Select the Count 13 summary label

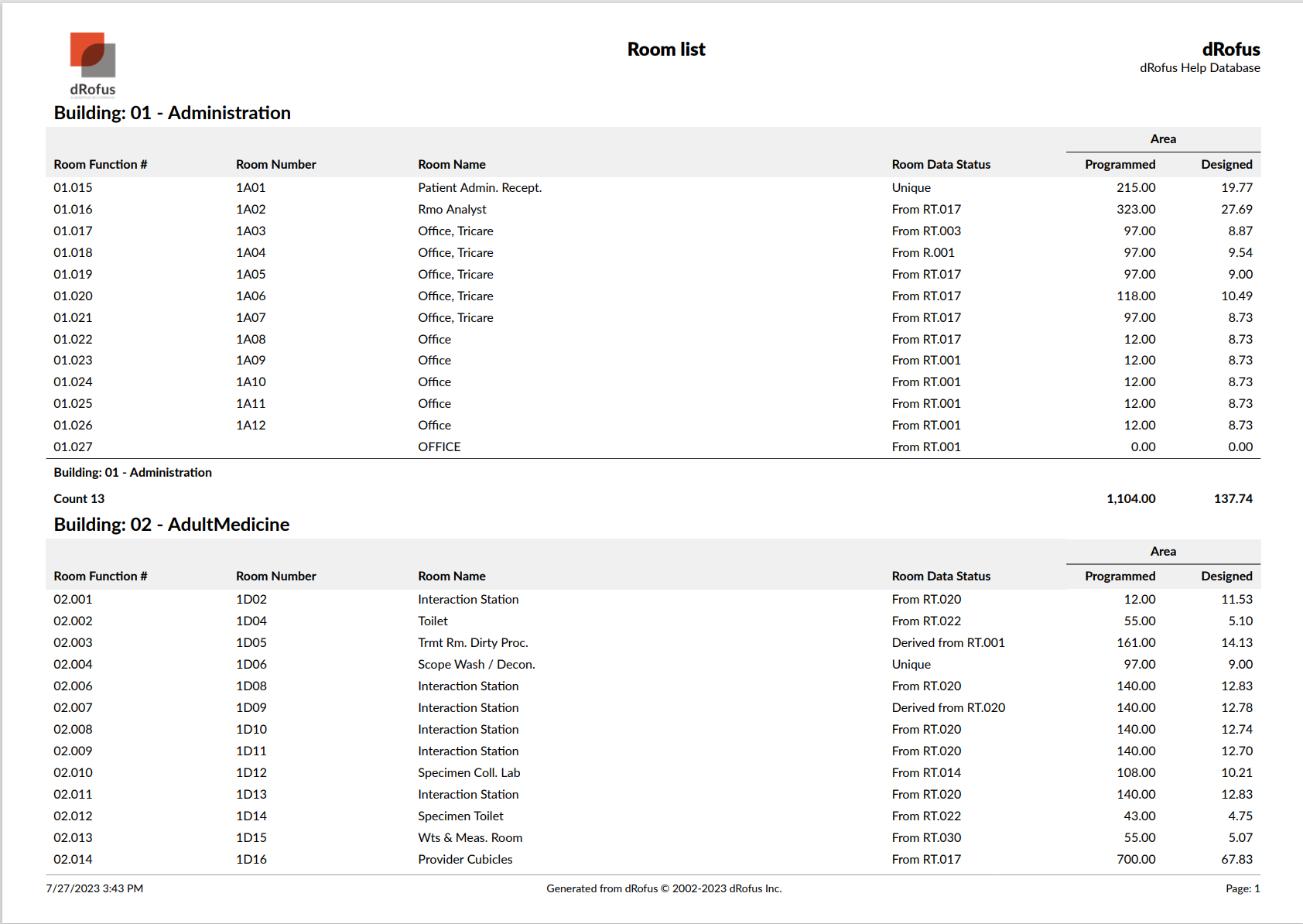[x=79, y=498]
